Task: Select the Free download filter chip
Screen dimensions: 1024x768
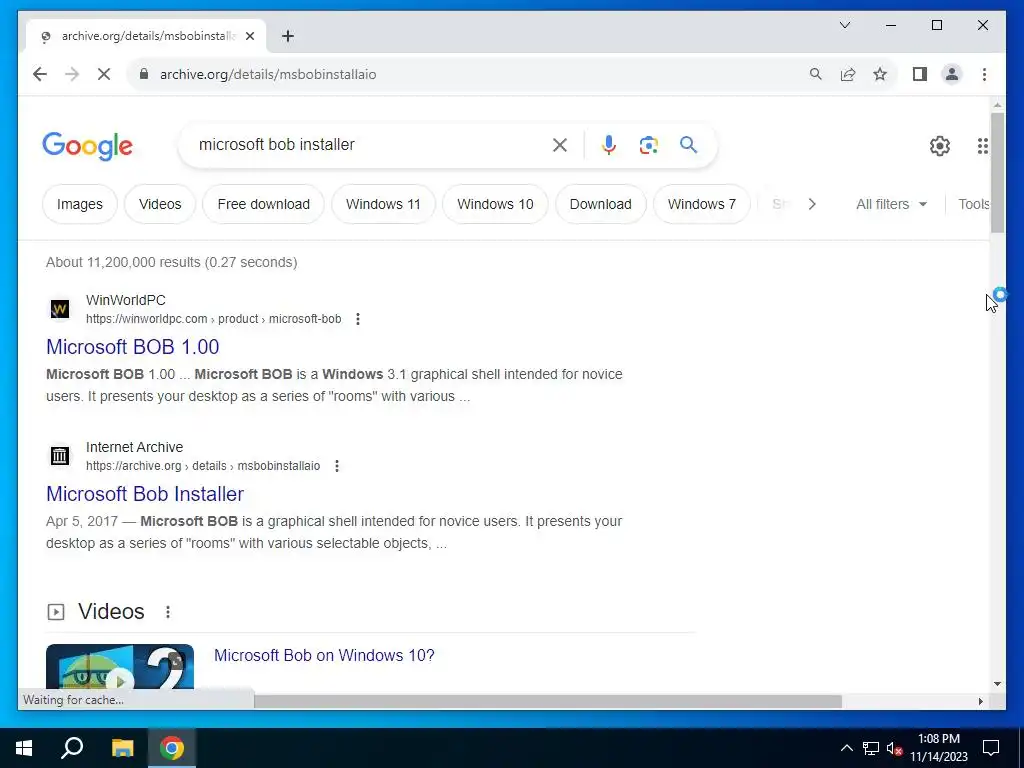Action: [264, 204]
